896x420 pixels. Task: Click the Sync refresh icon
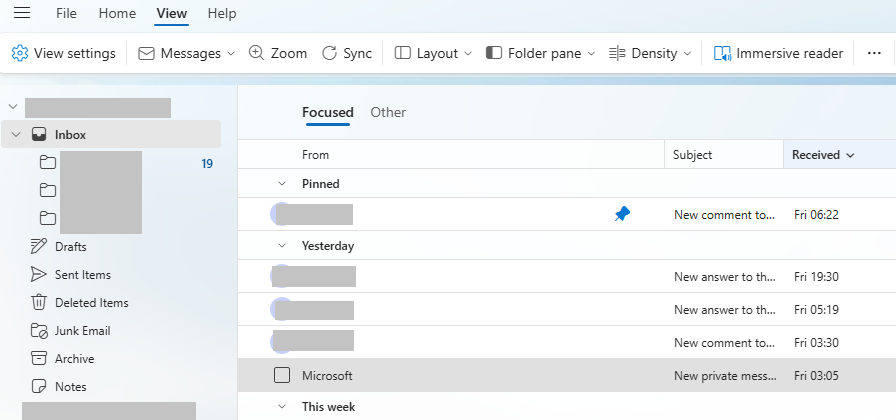330,53
